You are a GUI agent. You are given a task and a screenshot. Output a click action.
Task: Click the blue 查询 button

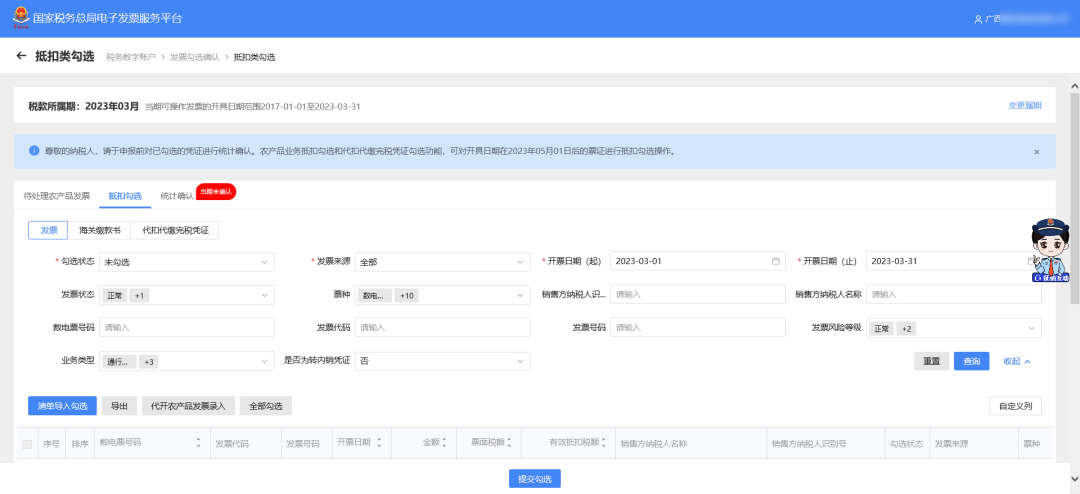971,361
